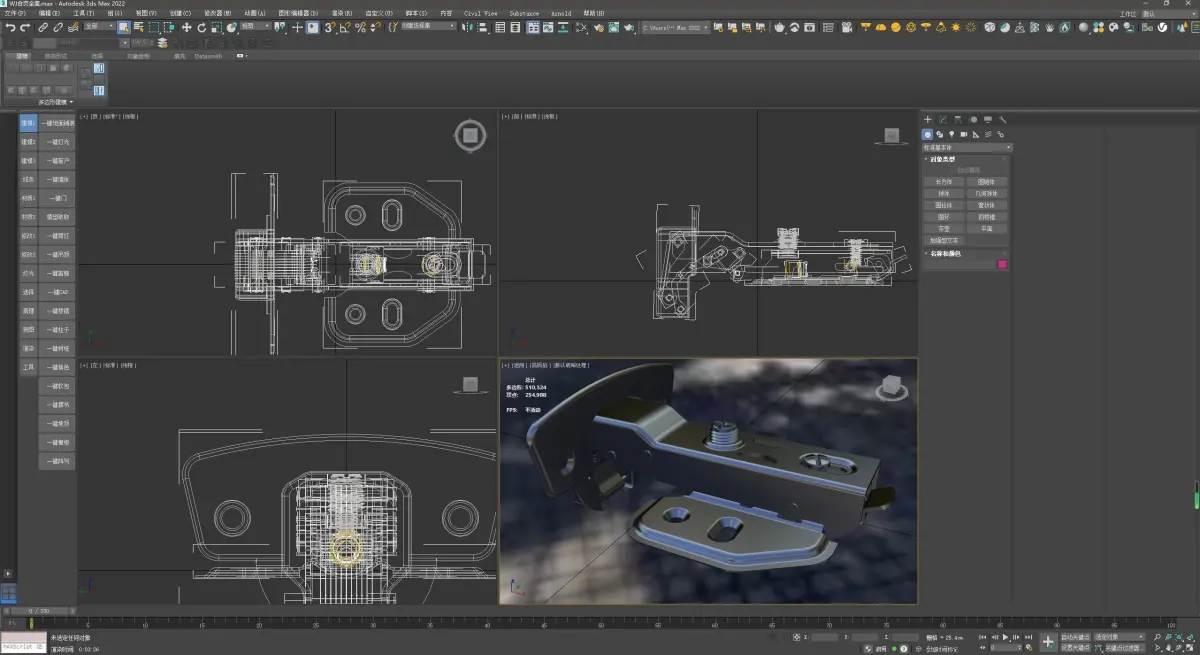Click the ViewCube in perspective viewport
This screenshot has height=655, width=1200.
[x=894, y=388]
